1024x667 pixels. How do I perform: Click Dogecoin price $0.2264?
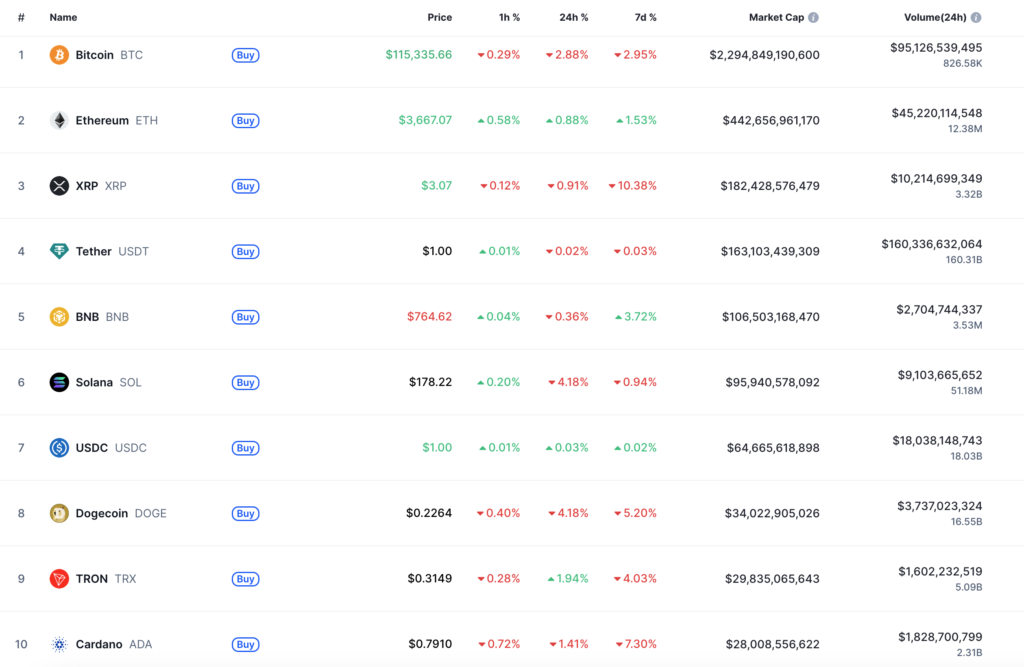(x=429, y=513)
